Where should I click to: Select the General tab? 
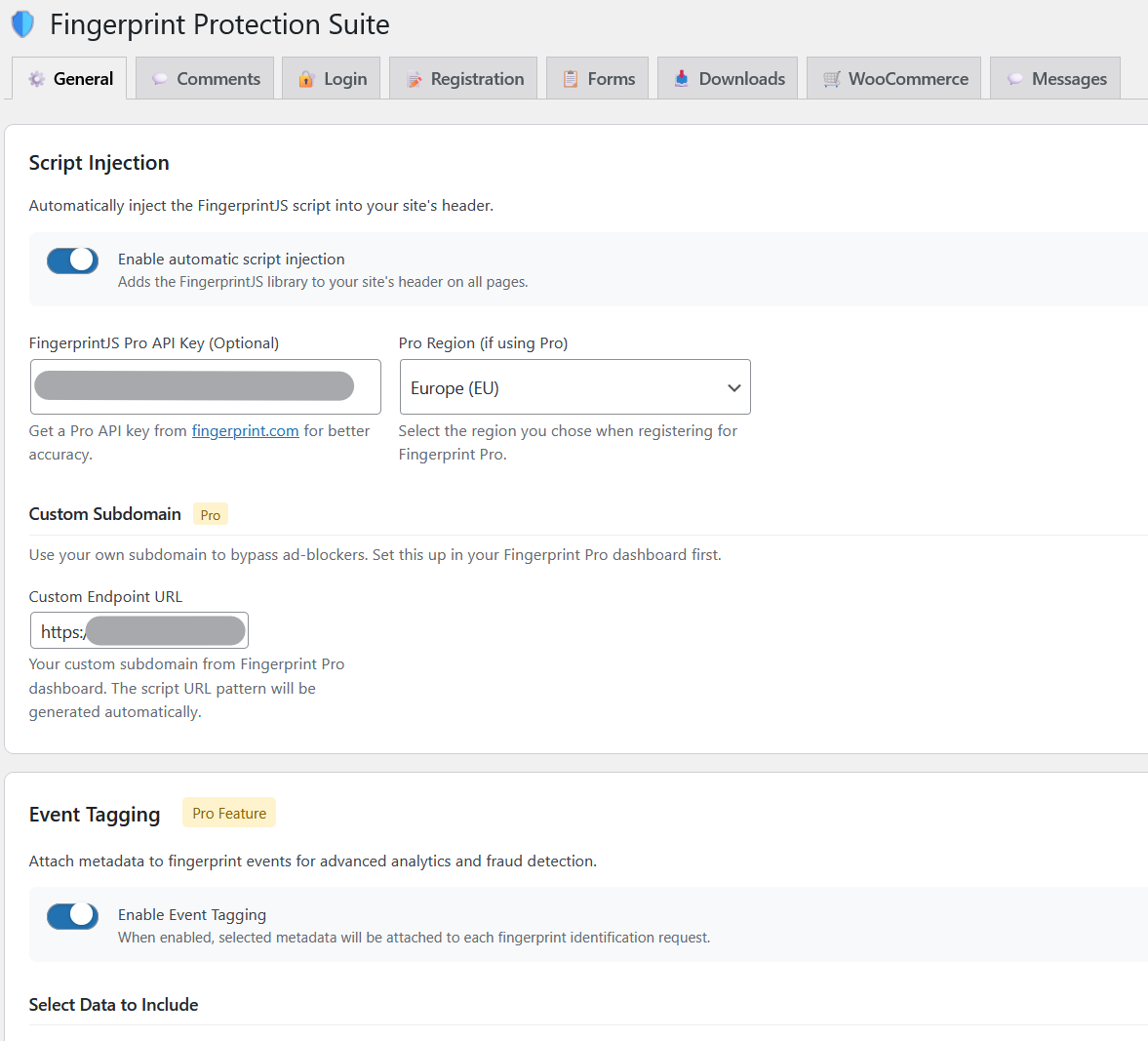click(x=69, y=78)
